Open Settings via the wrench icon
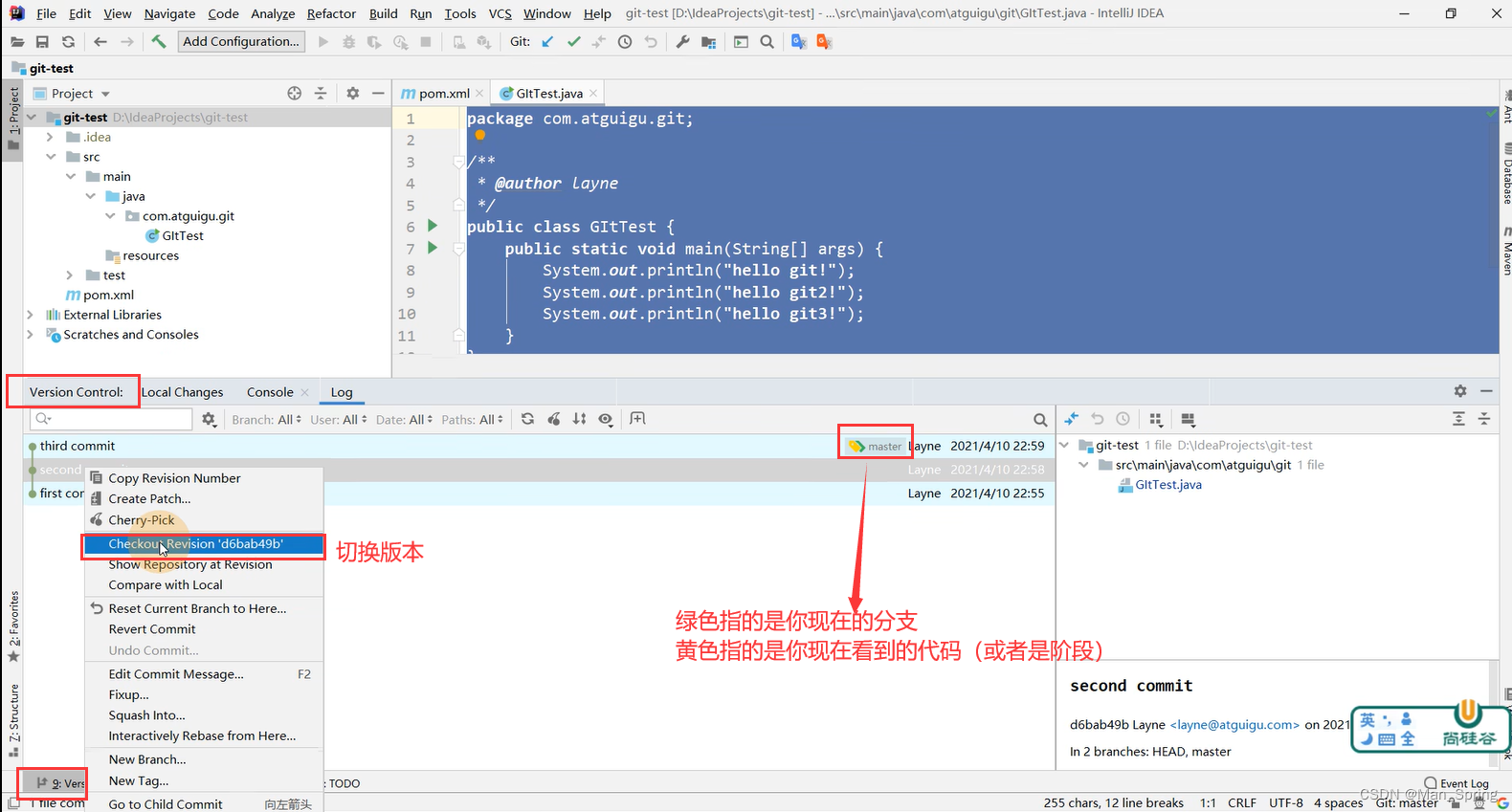 coord(682,42)
